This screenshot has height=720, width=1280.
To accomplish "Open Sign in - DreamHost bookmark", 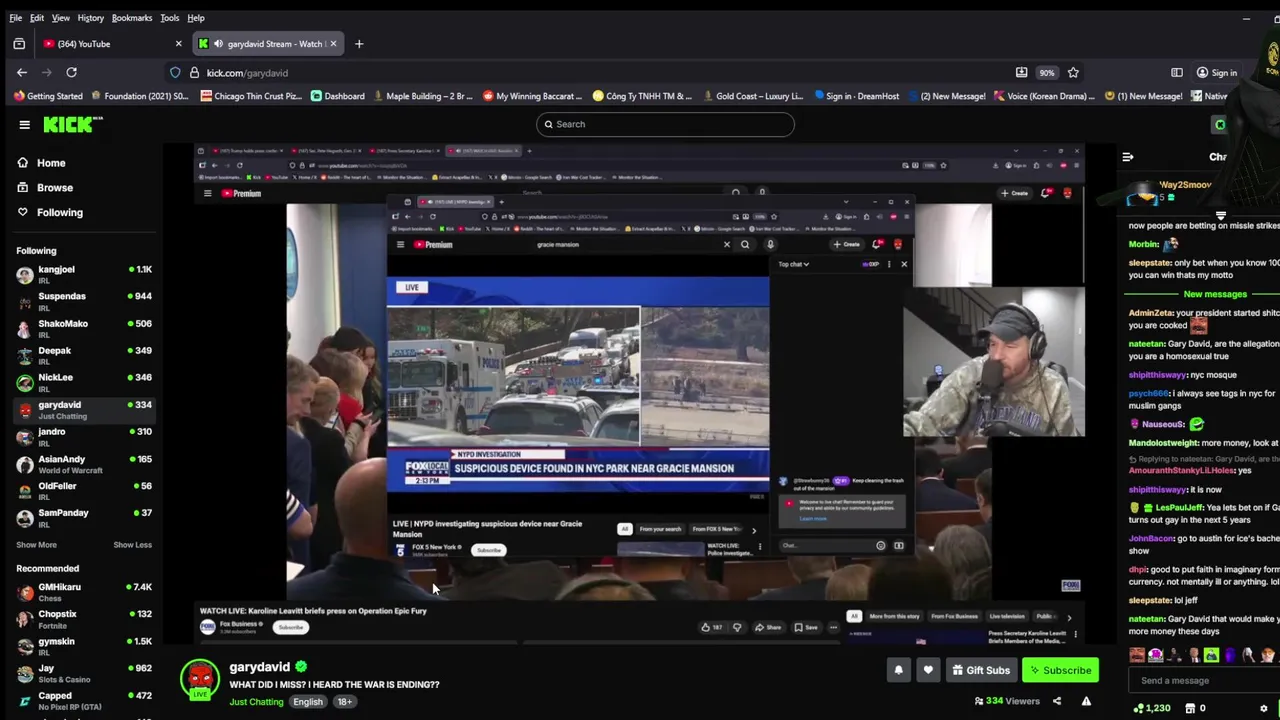I will click(857, 96).
